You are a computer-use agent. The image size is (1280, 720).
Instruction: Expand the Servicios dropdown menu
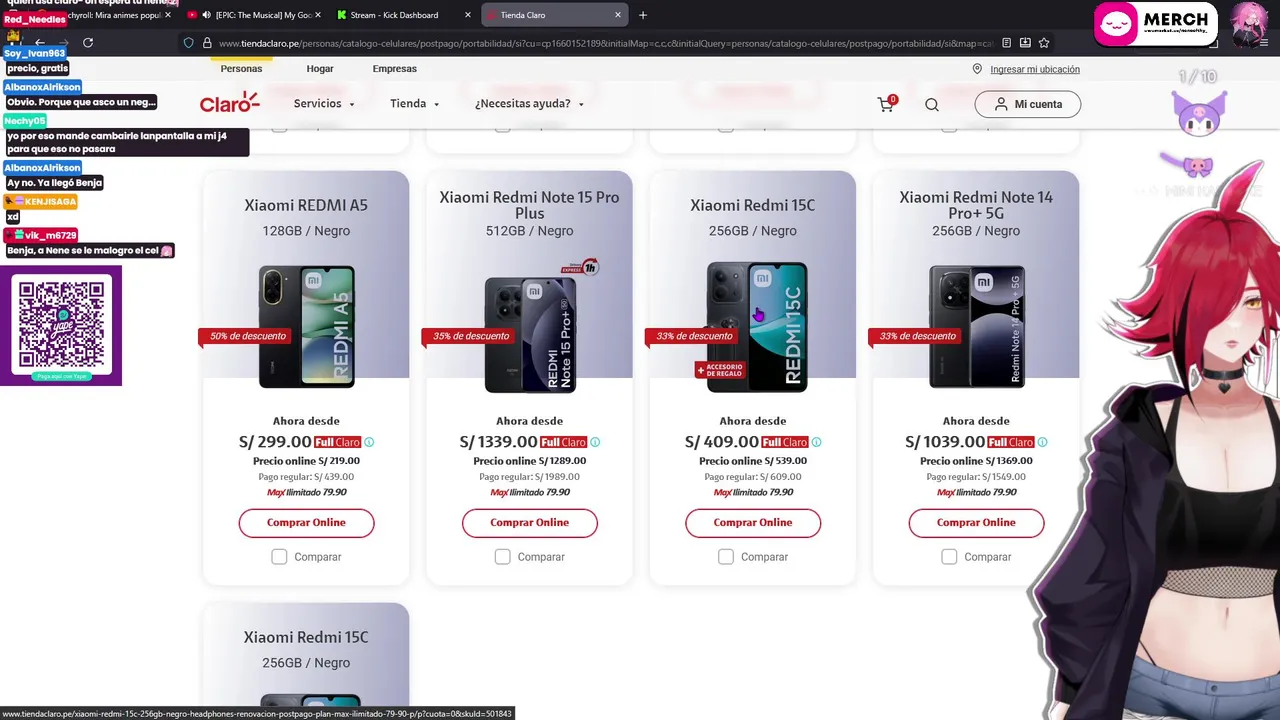click(324, 104)
